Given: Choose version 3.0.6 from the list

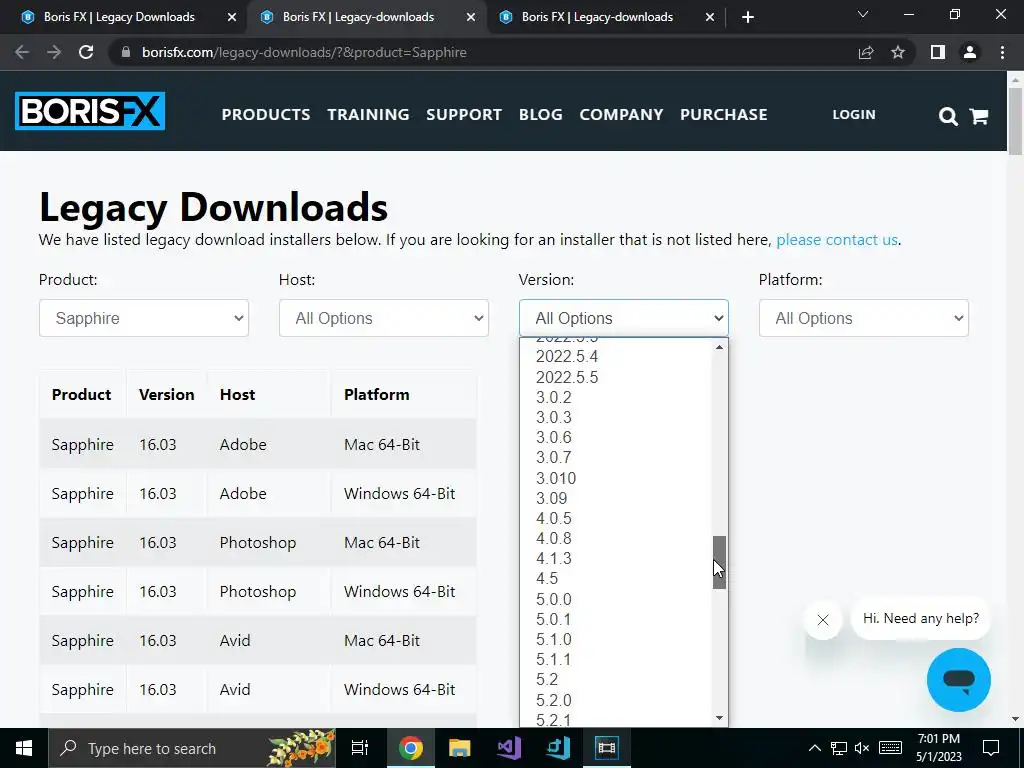Looking at the screenshot, I should click(x=554, y=438).
